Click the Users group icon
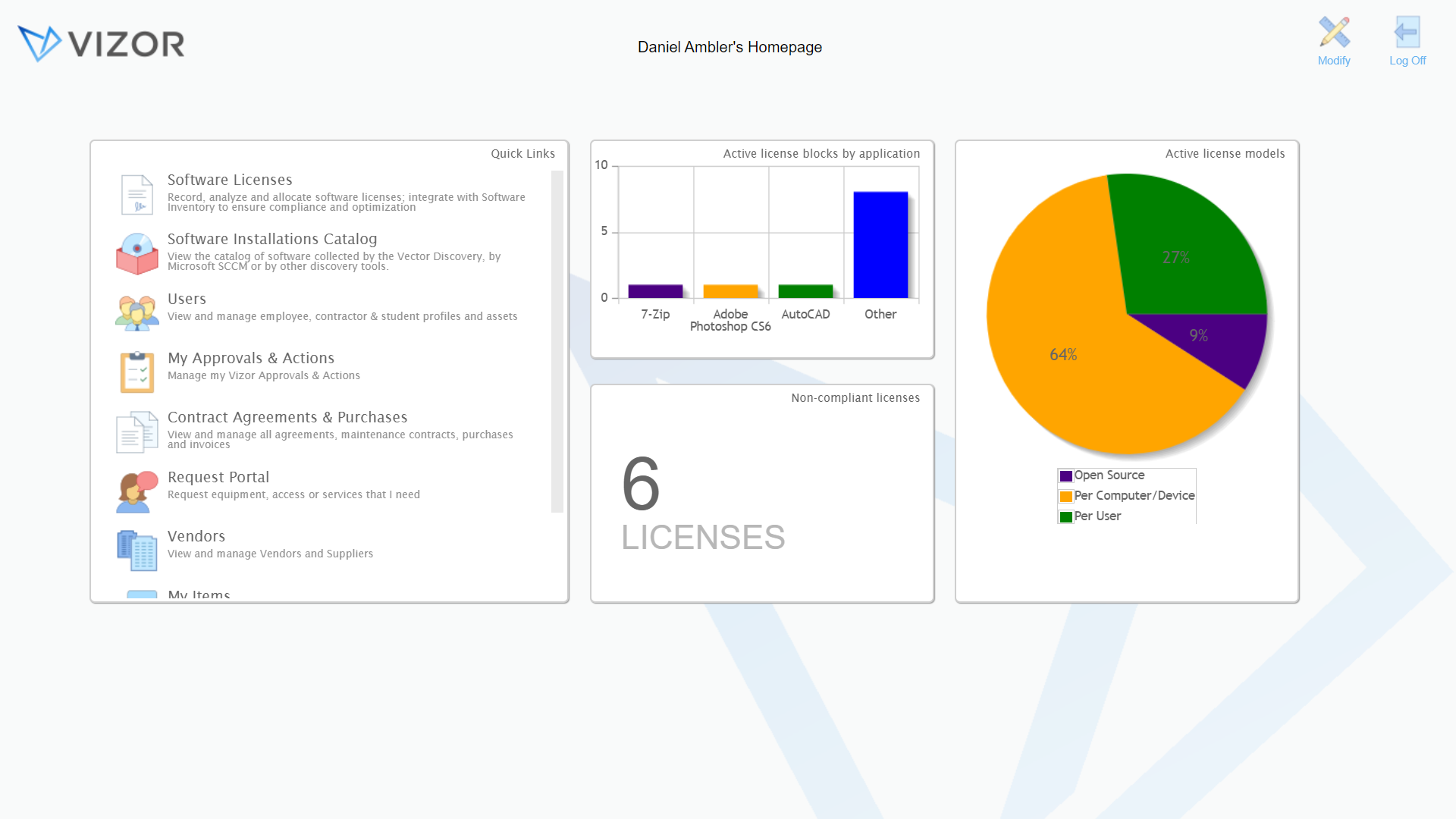The height and width of the screenshot is (819, 1456). point(137,312)
